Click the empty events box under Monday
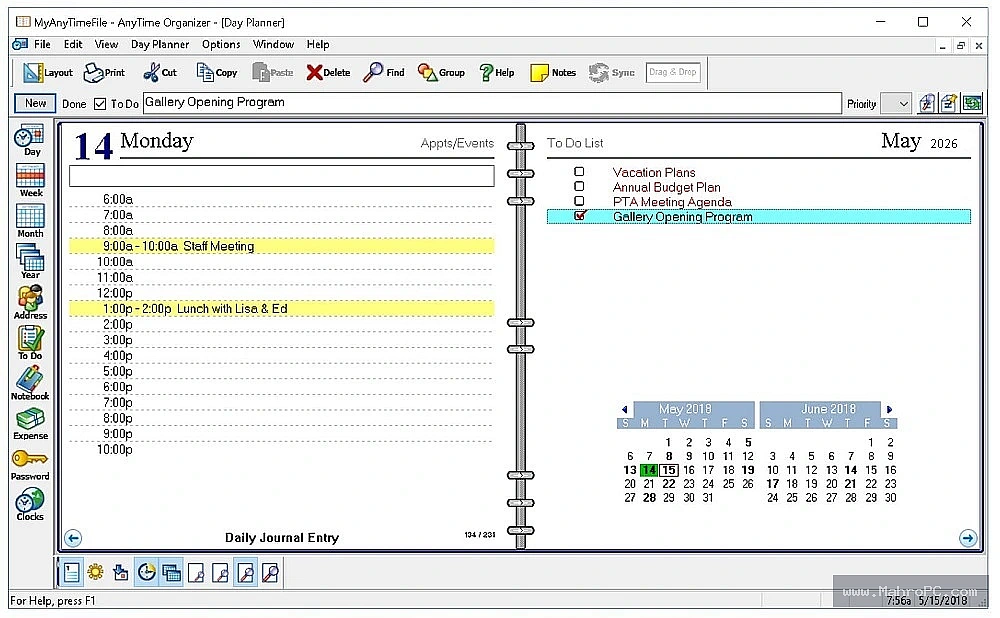The width and height of the screenshot is (1000, 618). (281, 176)
